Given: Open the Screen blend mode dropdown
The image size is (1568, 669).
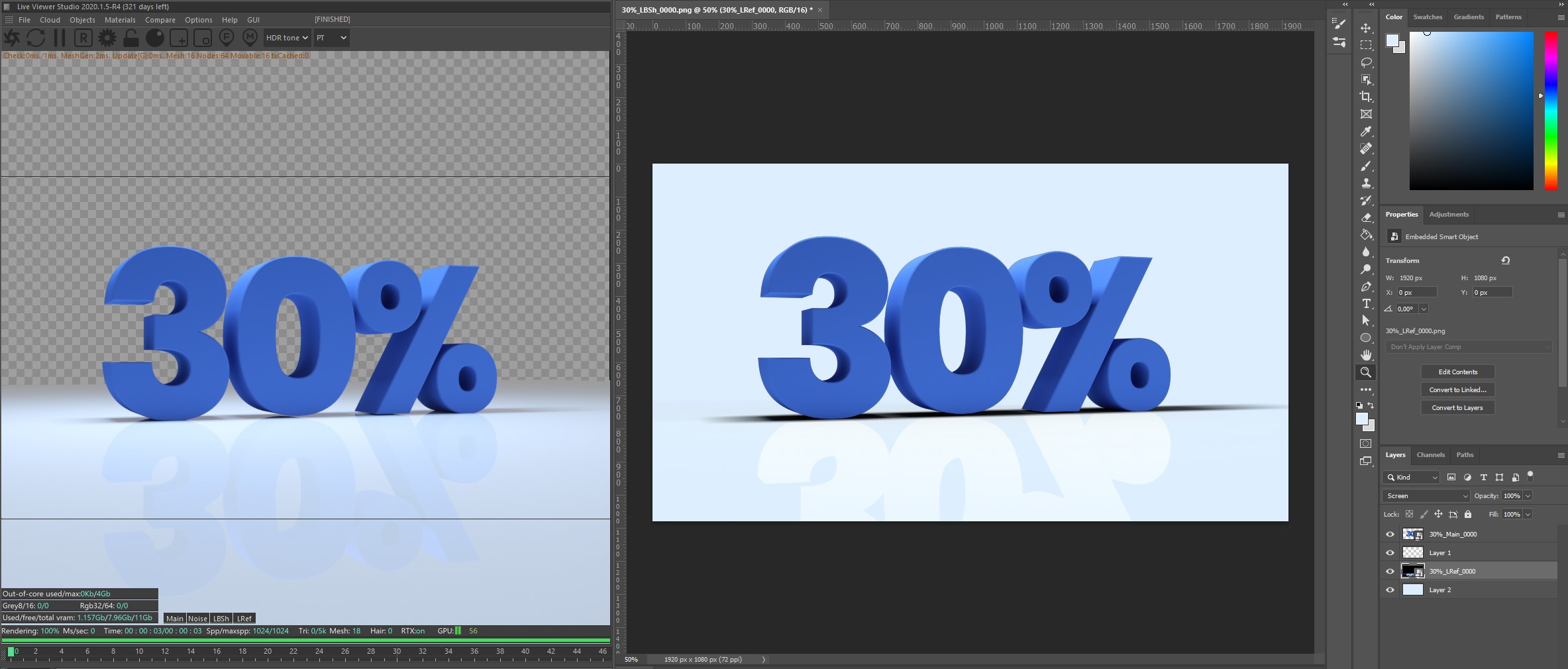Looking at the screenshot, I should coord(1426,495).
